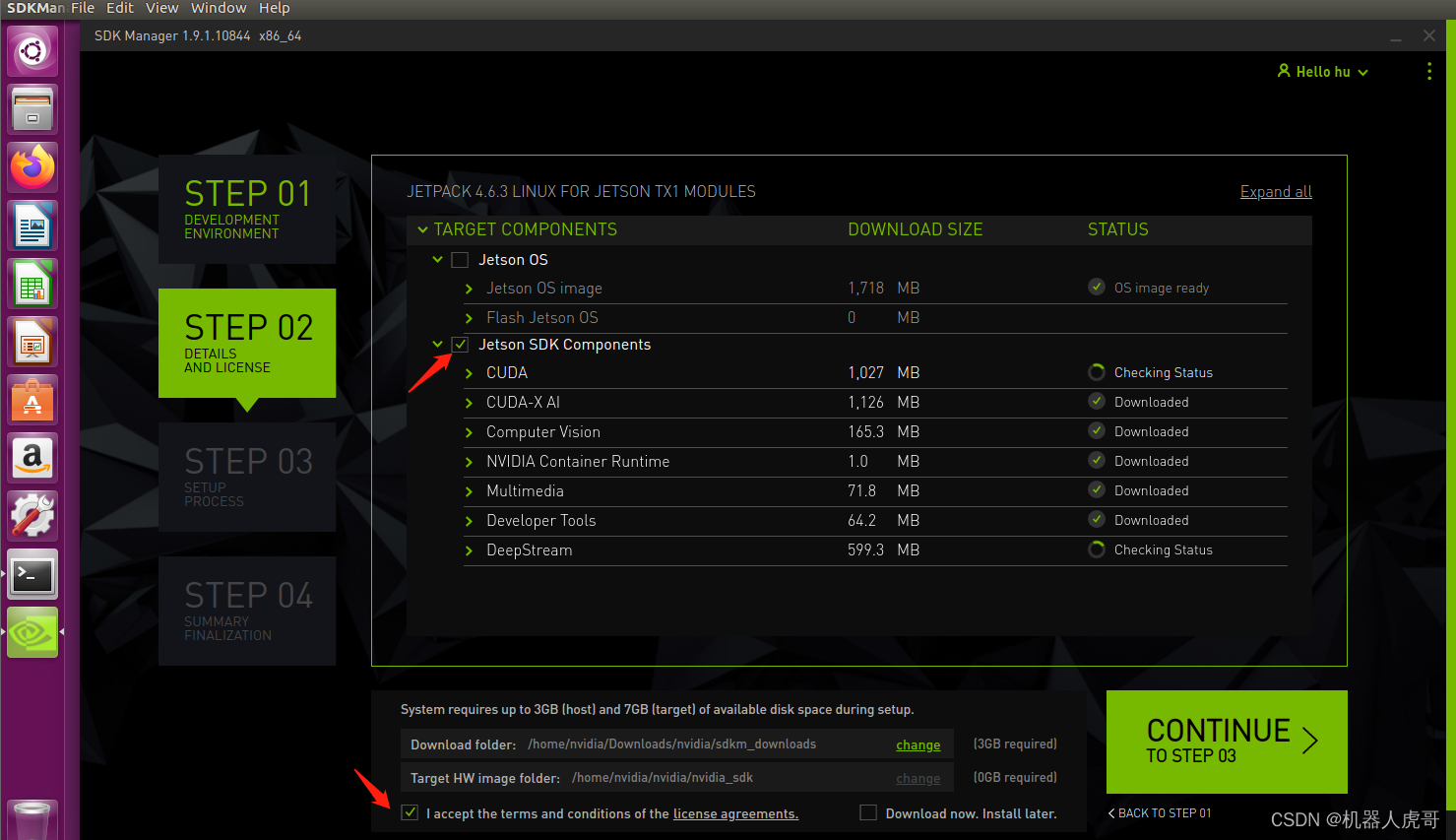Open the Help menu
The image size is (1456, 840).
pyautogui.click(x=275, y=8)
